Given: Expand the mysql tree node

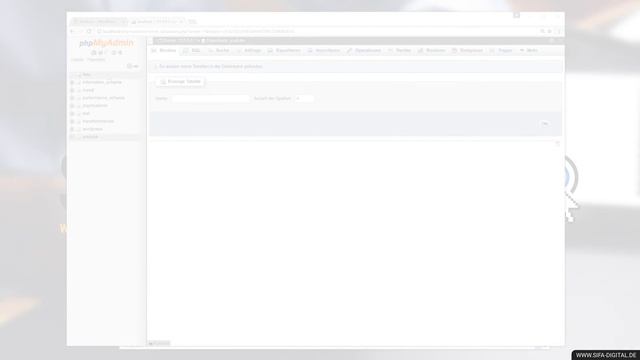Looking at the screenshot, I should [x=72, y=90].
